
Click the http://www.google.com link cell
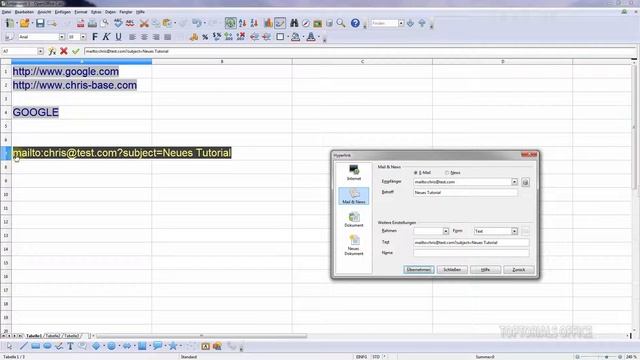[66, 71]
